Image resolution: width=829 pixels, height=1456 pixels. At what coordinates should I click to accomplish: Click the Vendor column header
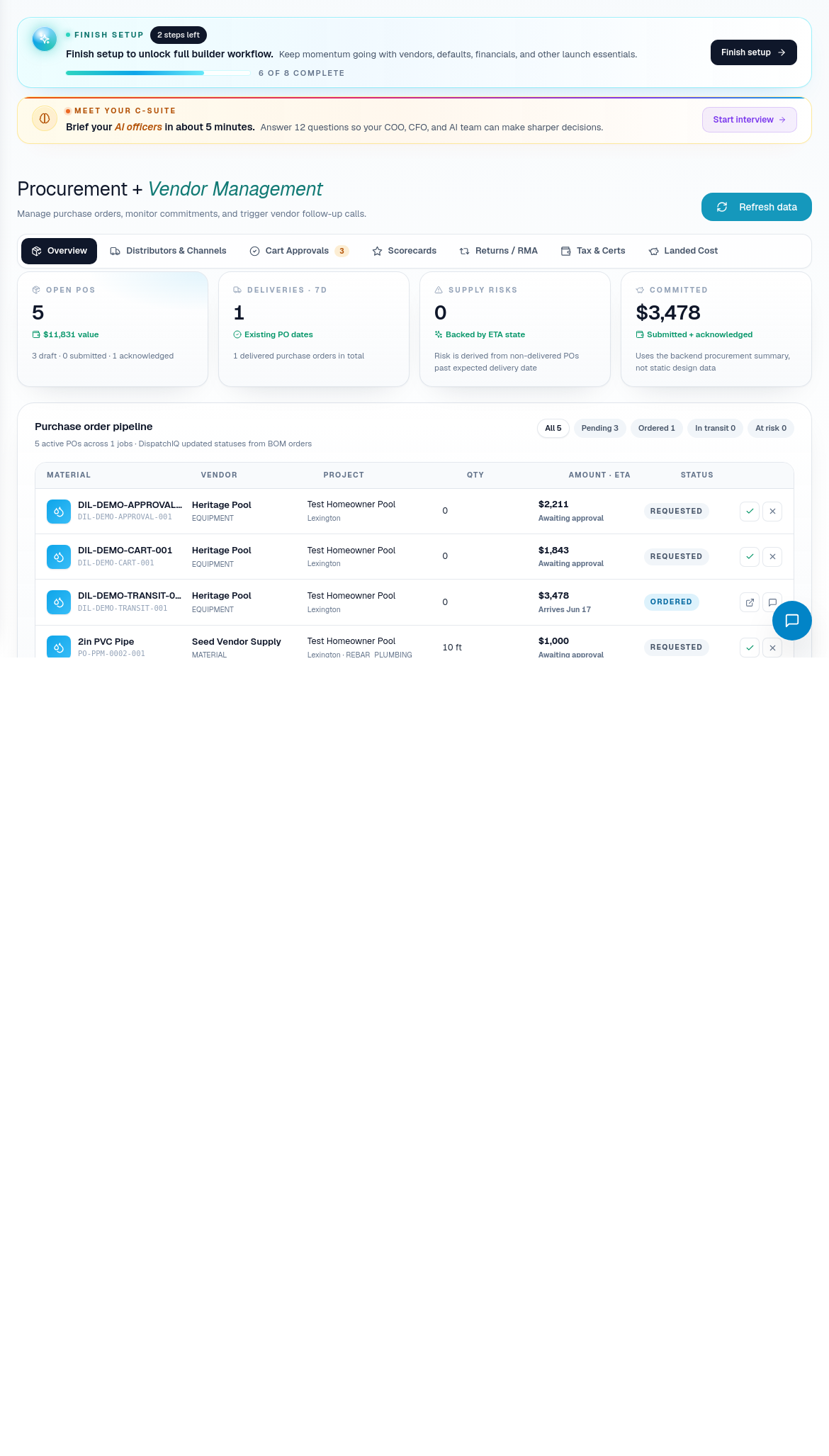[219, 475]
